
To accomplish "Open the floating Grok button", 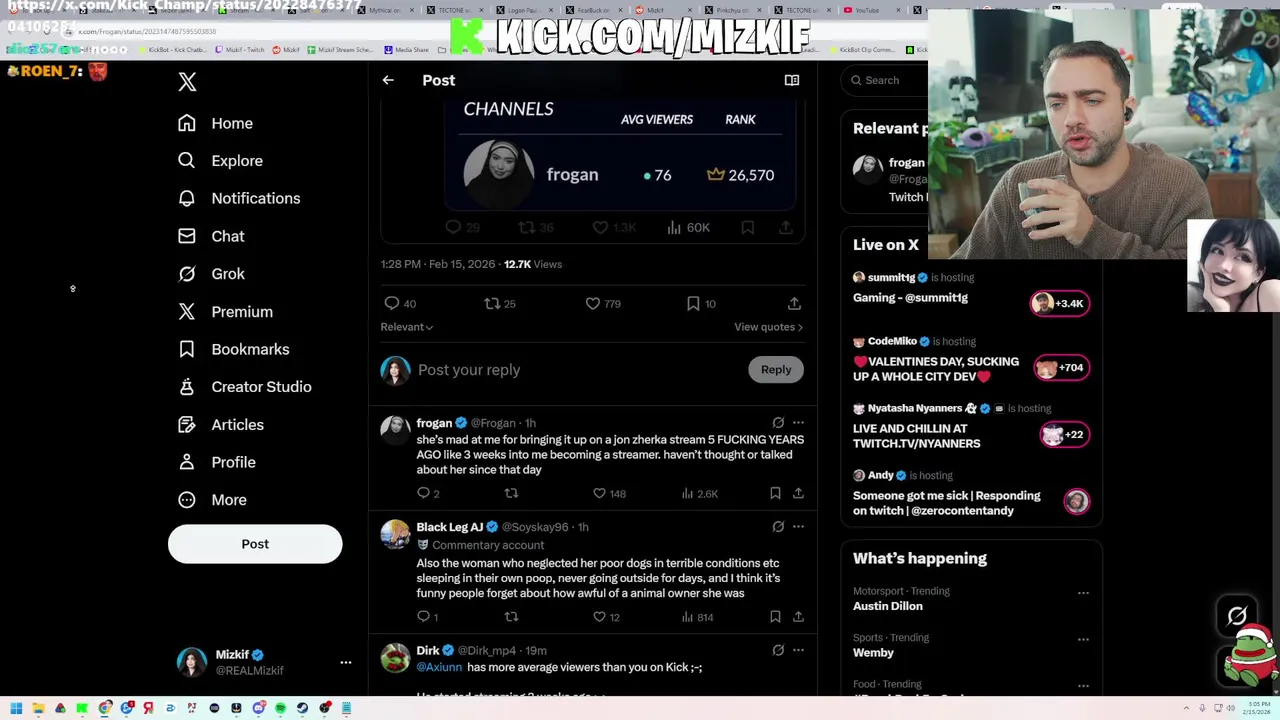I will click(1237, 616).
